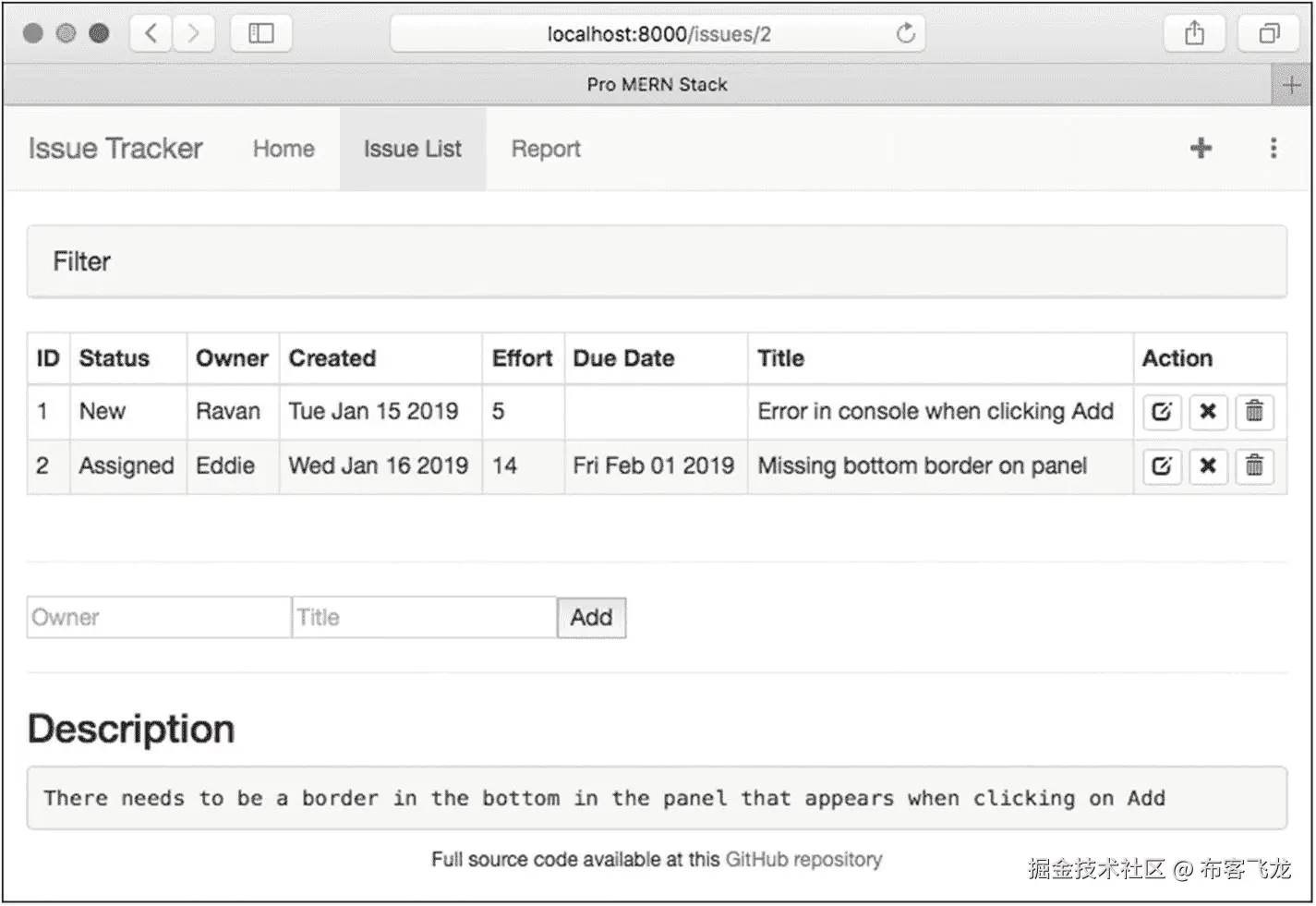
Task: Go forward in Safari history
Action: (x=193, y=34)
